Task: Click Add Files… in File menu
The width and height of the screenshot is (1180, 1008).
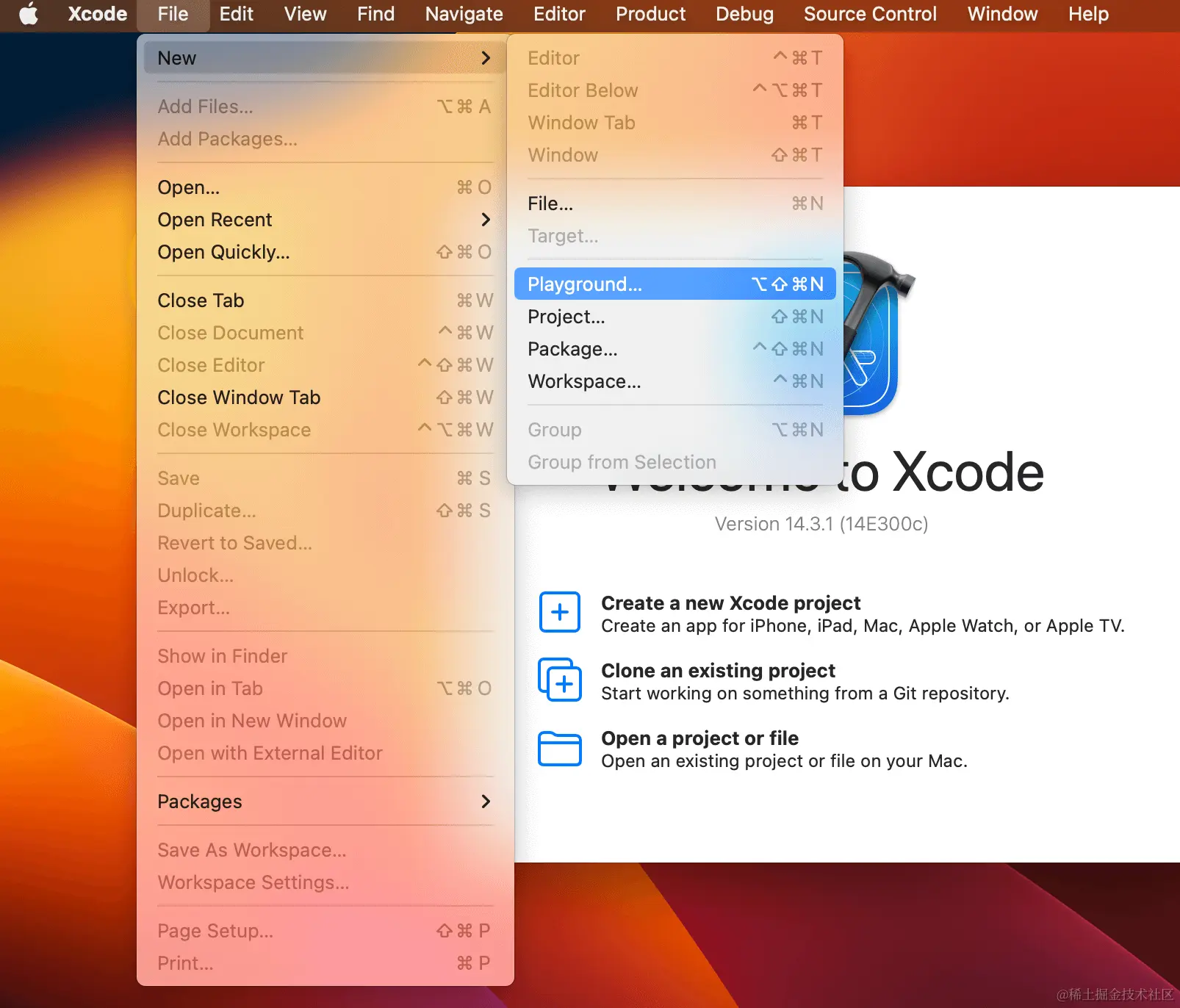Action: 325,107
